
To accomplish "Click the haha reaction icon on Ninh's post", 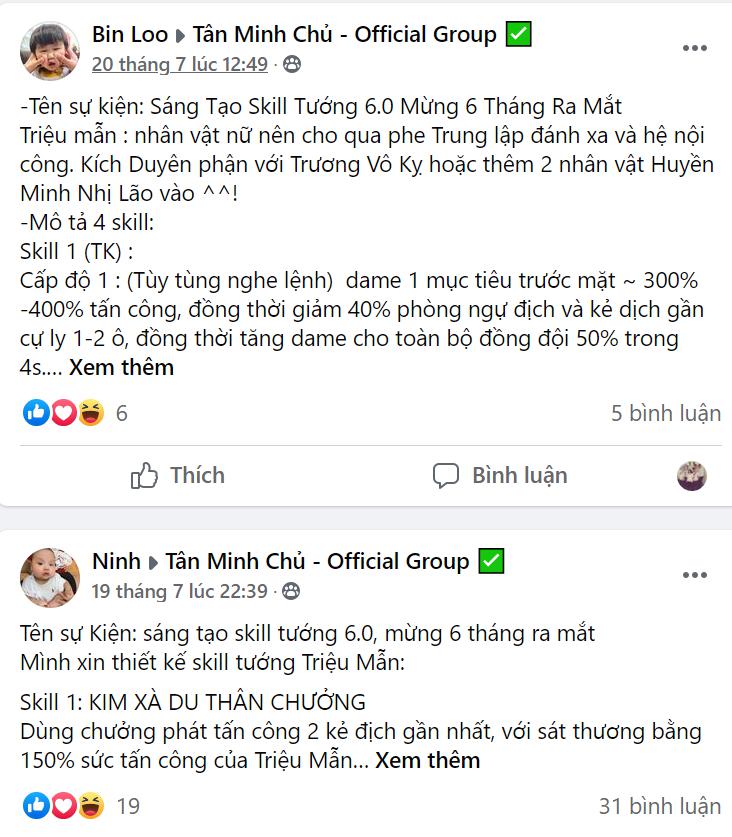I will [x=91, y=806].
